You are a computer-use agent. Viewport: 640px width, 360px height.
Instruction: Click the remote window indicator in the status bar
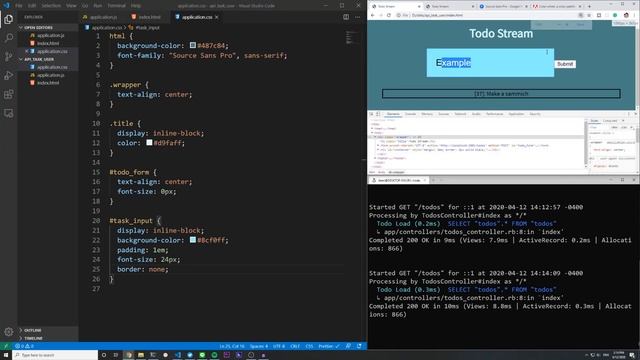click(6, 346)
